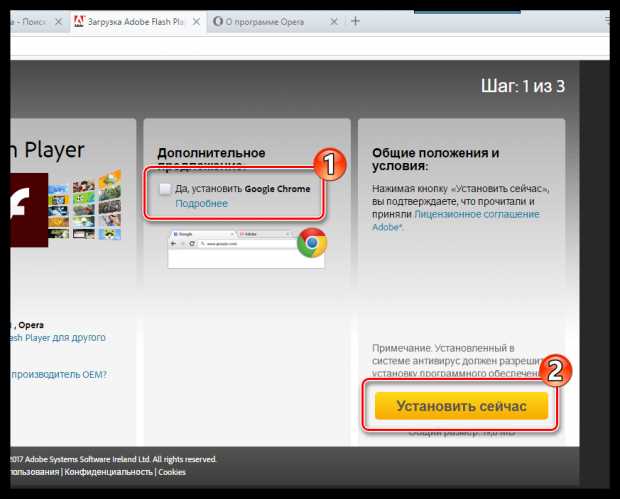Viewport: 620px width, 499px height.
Task: Click the Google Chrome logo image
Action: point(312,242)
